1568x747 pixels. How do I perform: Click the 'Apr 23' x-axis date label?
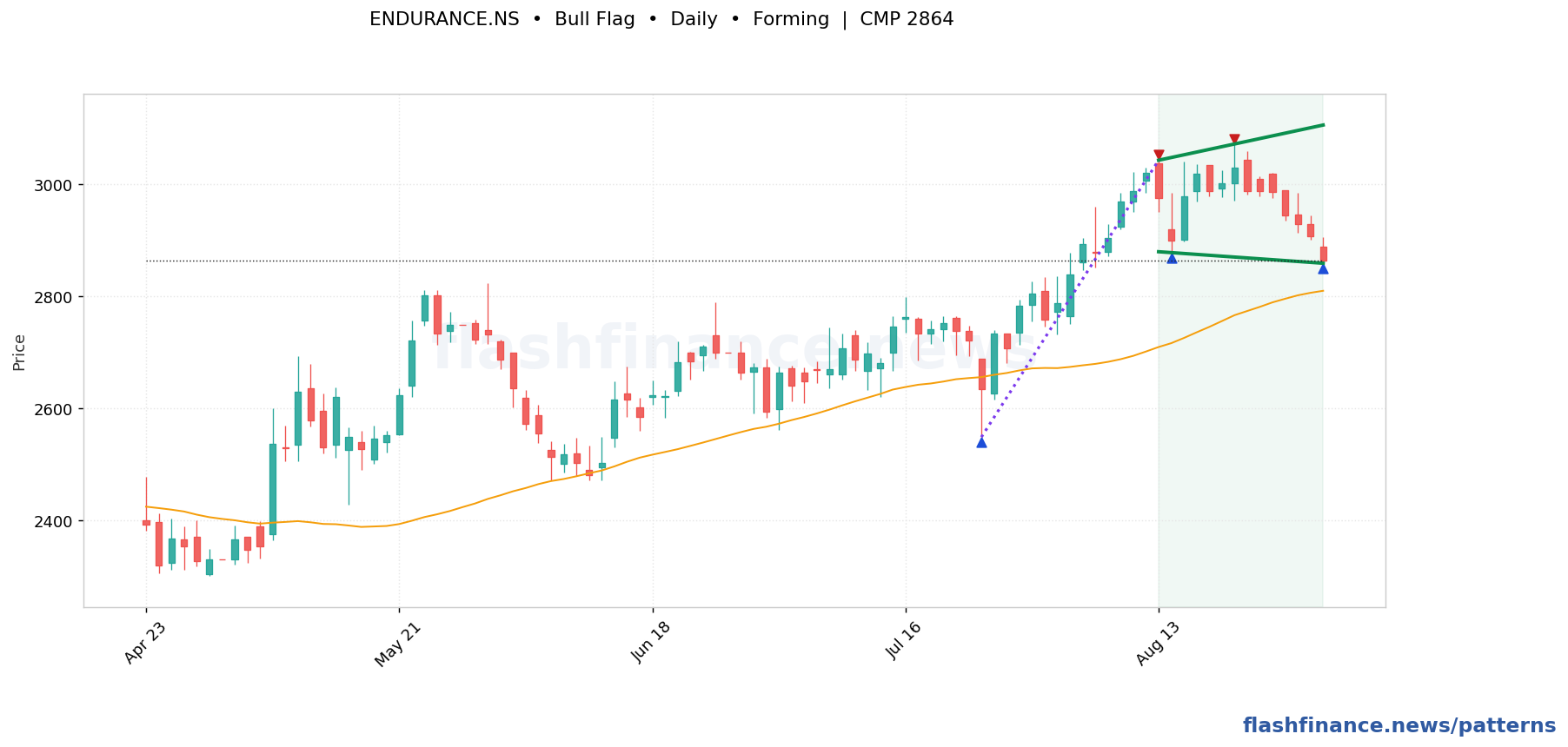coord(145,643)
